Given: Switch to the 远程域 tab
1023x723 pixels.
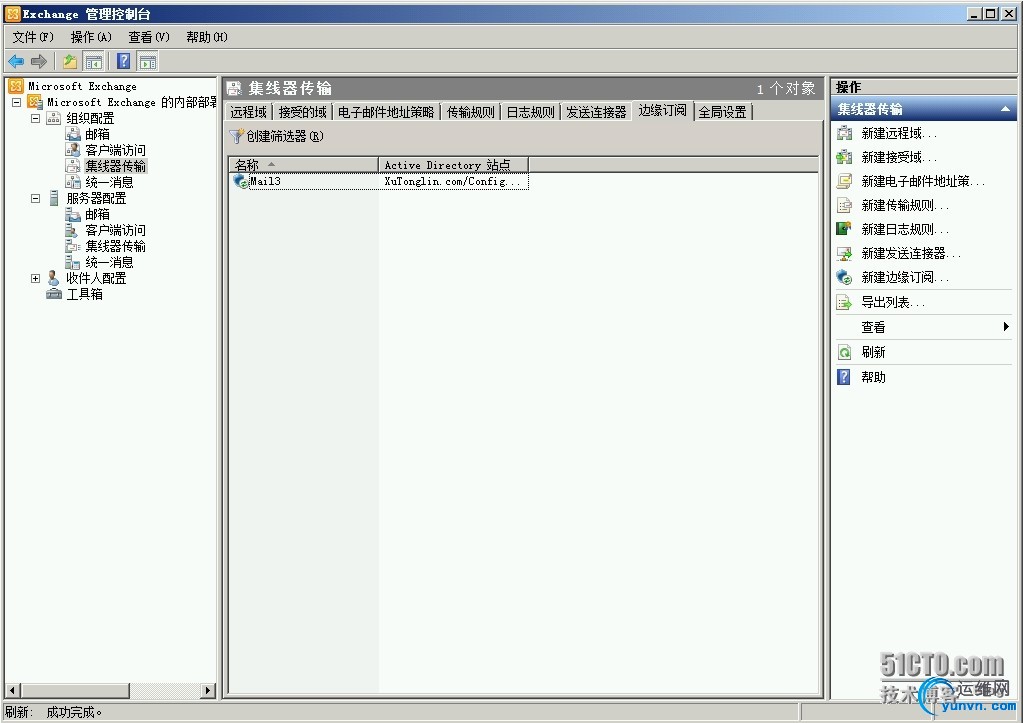Looking at the screenshot, I should pyautogui.click(x=249, y=112).
